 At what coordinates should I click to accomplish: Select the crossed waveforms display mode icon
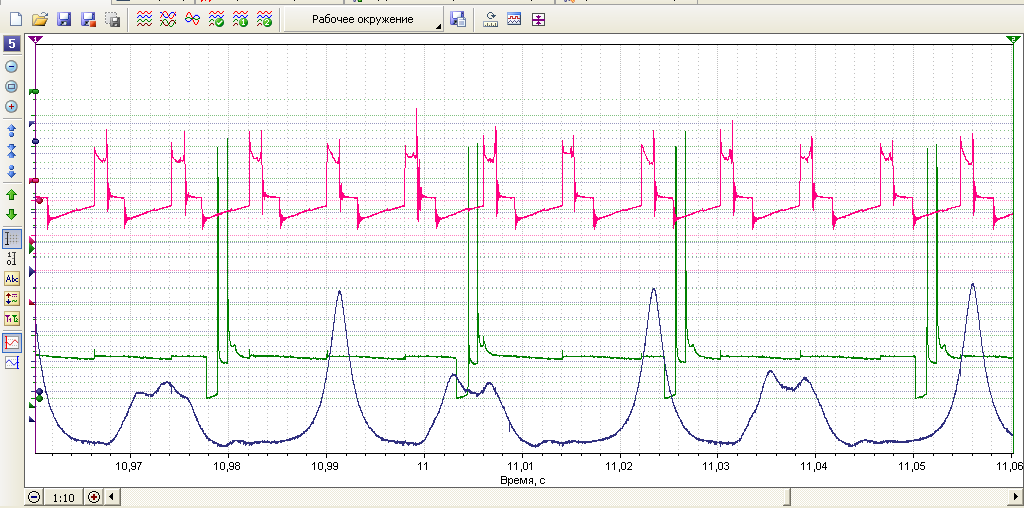coord(168,20)
